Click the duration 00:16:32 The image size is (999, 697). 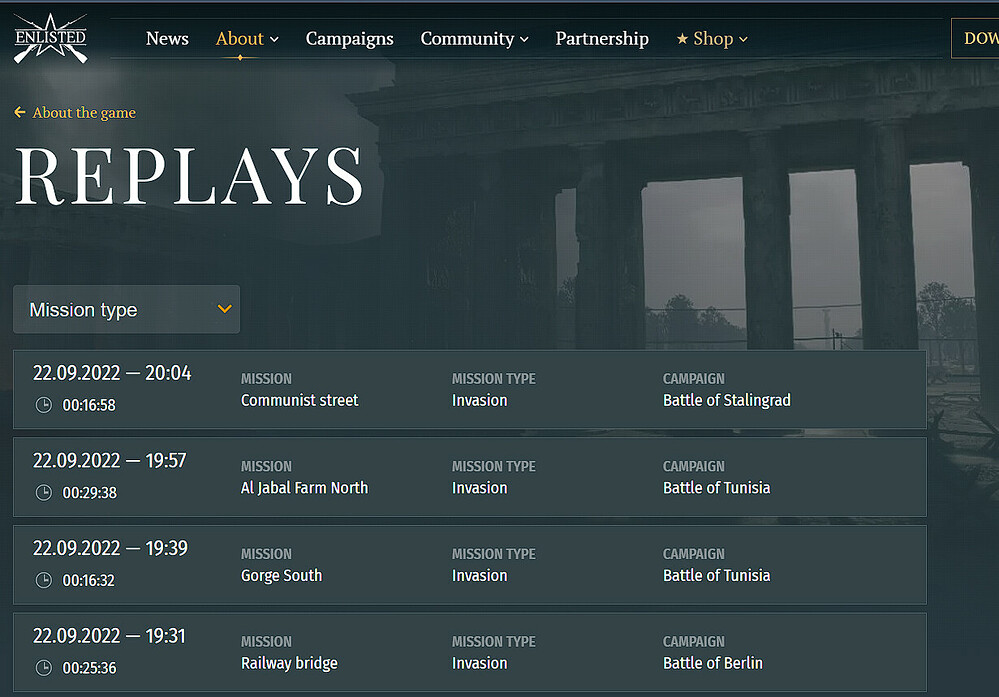click(89, 581)
